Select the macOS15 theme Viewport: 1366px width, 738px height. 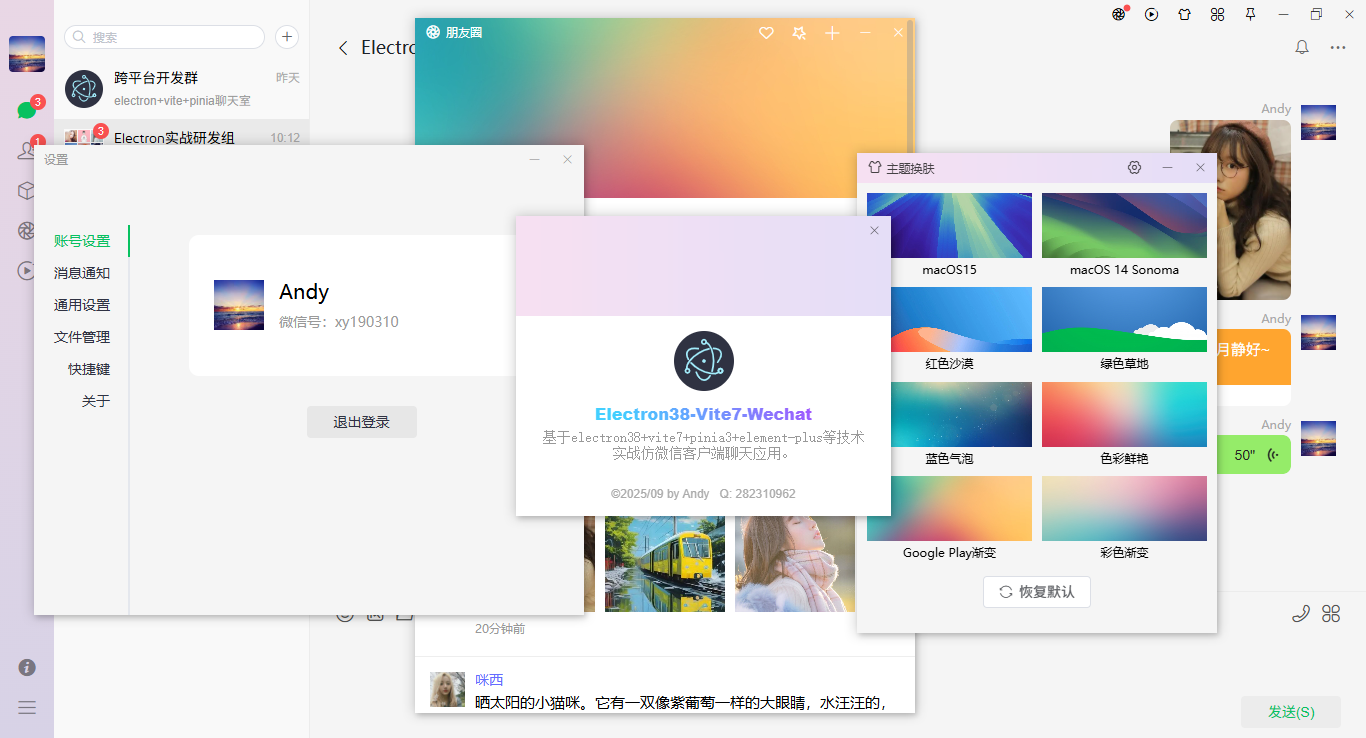[949, 225]
